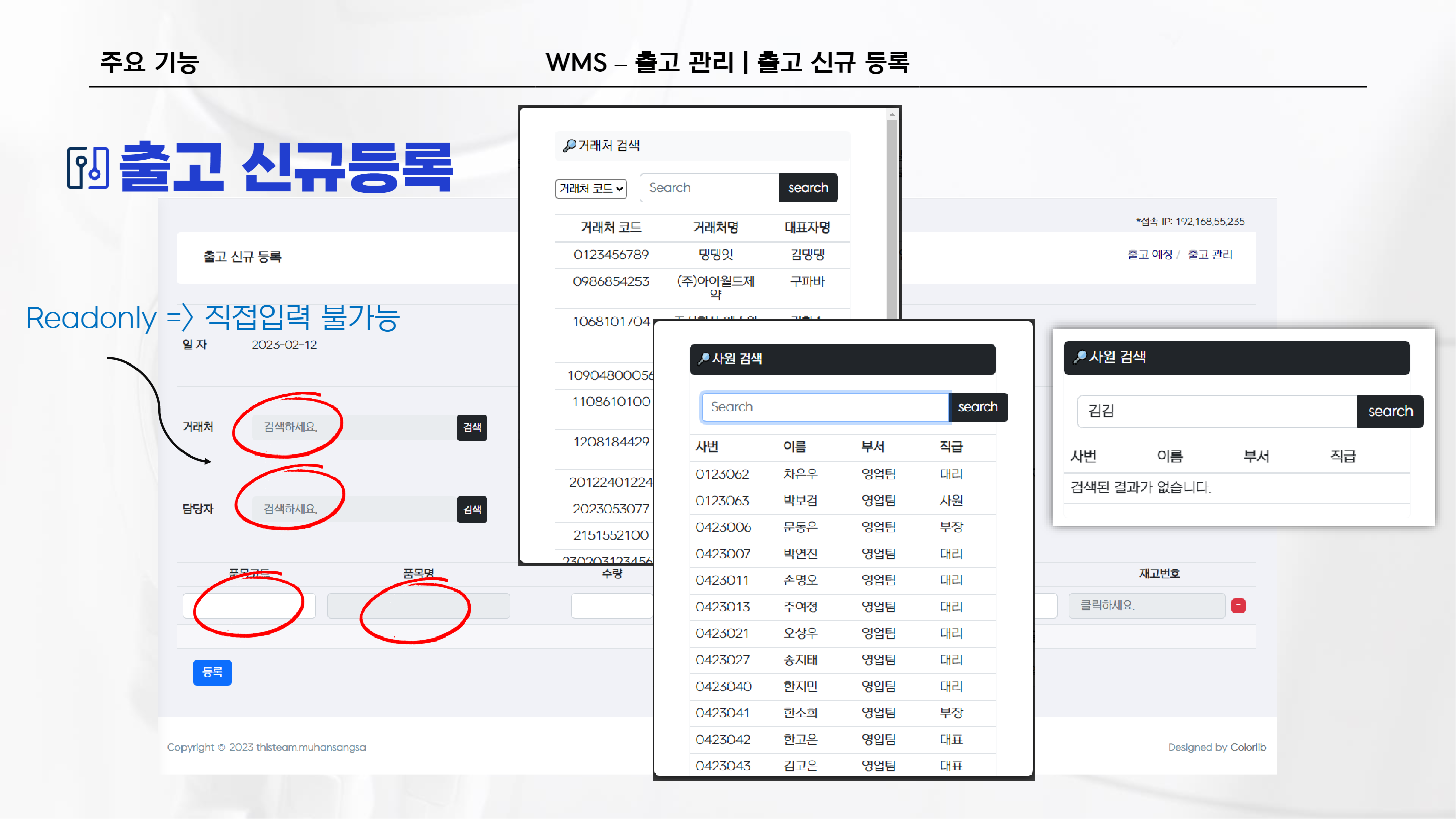Select employee 차은우 row 0123062

point(842,474)
